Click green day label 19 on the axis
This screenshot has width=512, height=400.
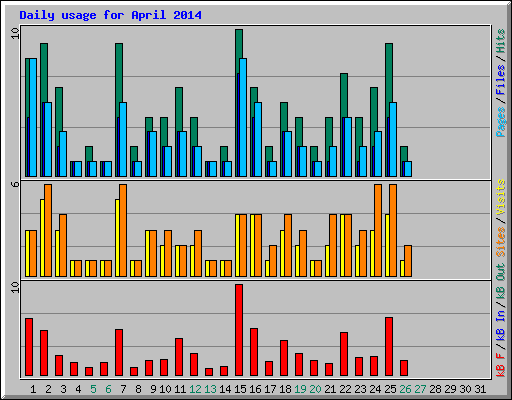[x=300, y=389]
